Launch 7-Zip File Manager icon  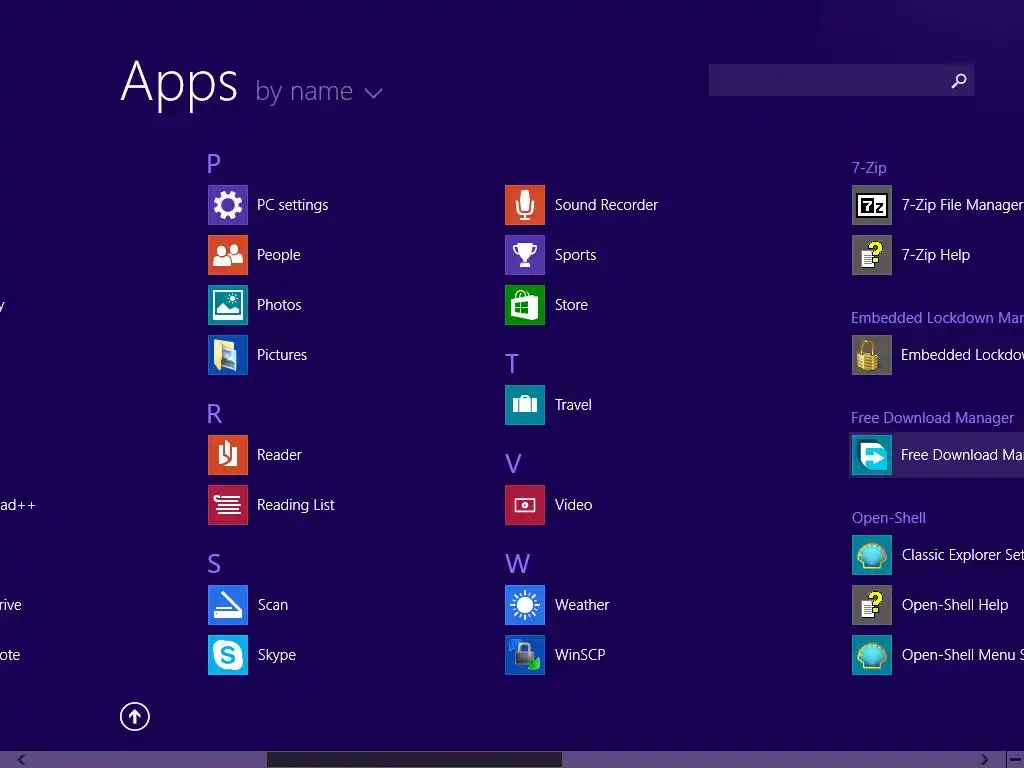[871, 205]
